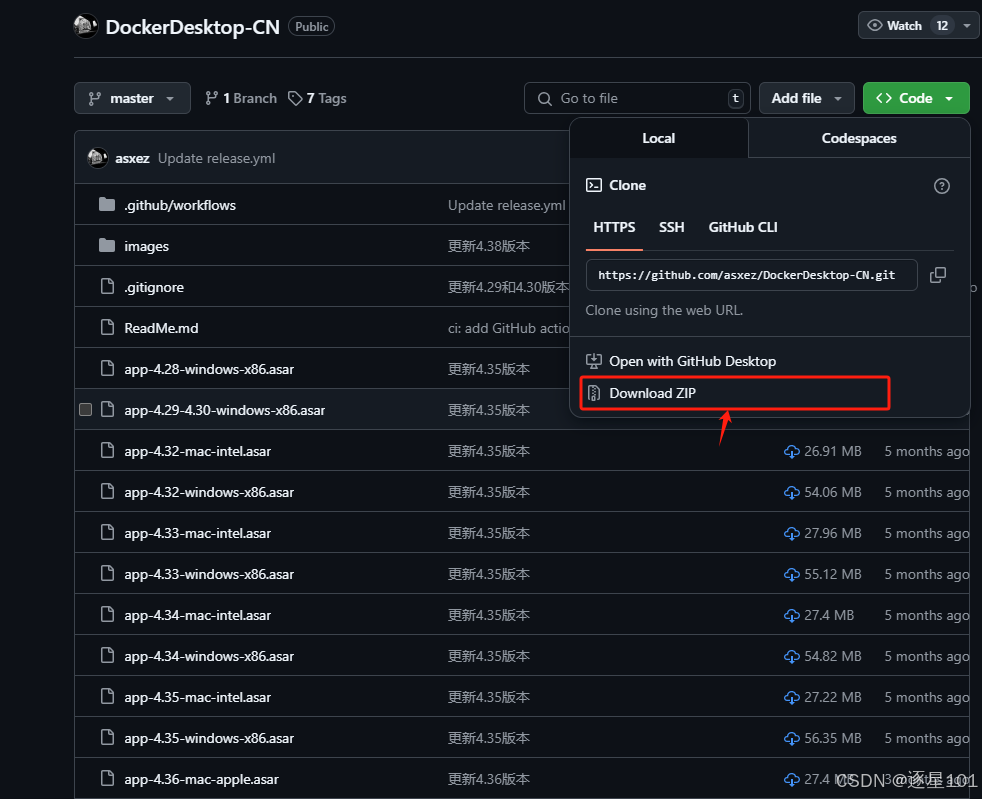Click the asxez avatar in commit row

coord(97,158)
